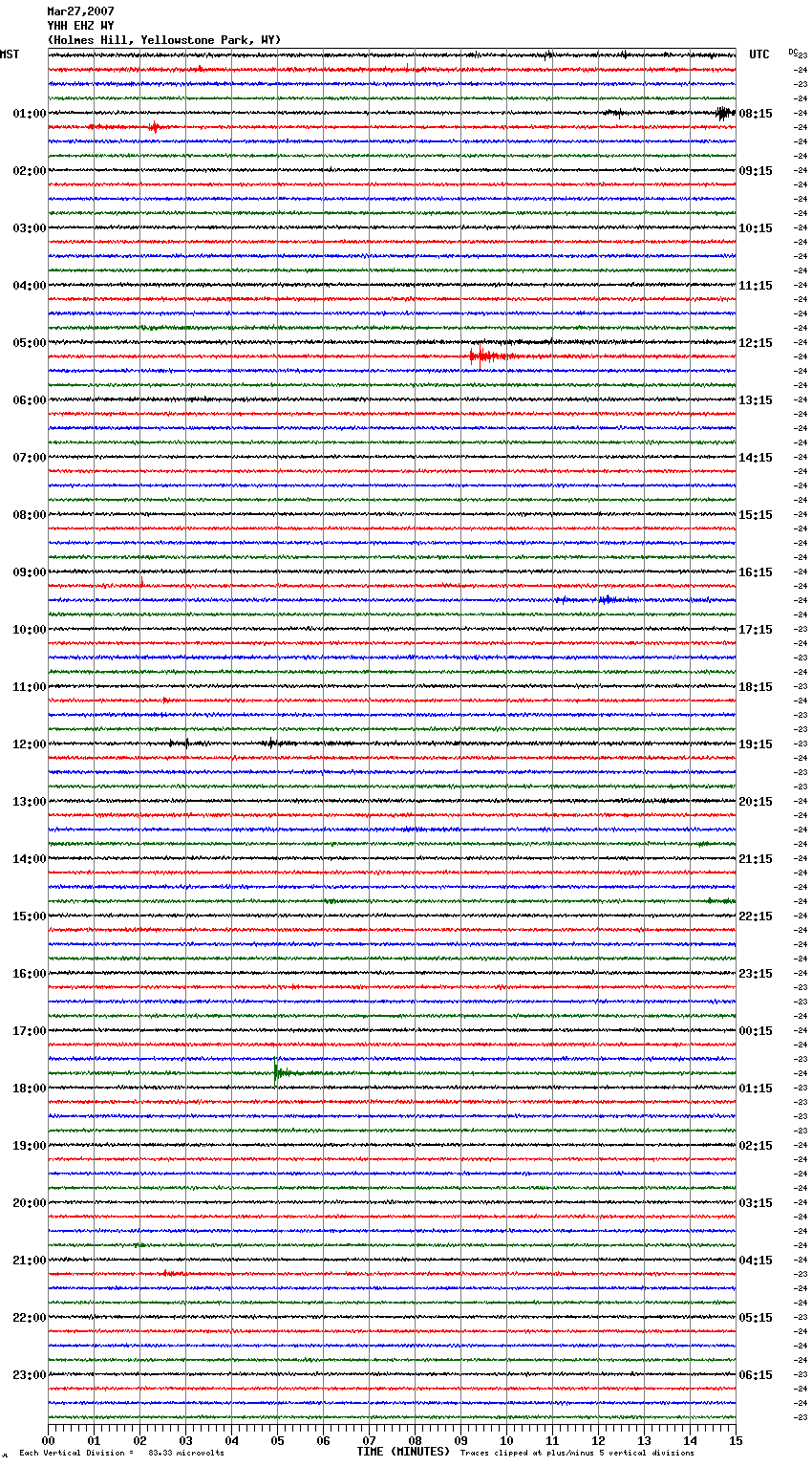Image resolution: width=812 pixels, height=1466 pixels.
Task: Click the 20:15 UTC time label
Action: pos(756,802)
